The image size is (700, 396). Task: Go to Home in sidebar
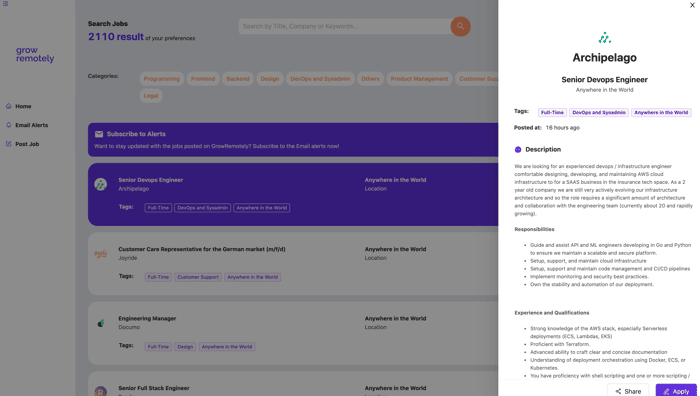tap(23, 106)
